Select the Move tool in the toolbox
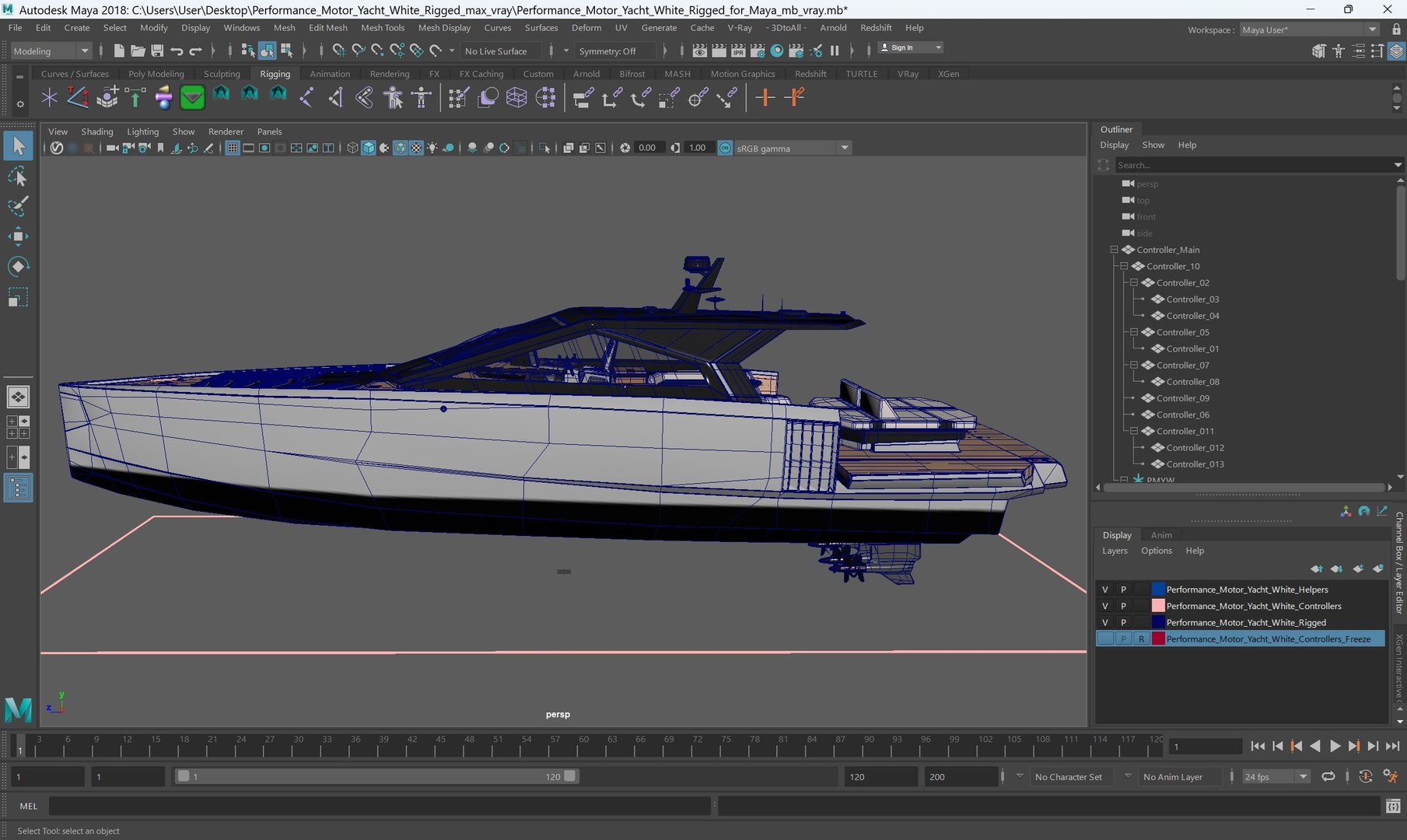1407x840 pixels. [x=18, y=236]
